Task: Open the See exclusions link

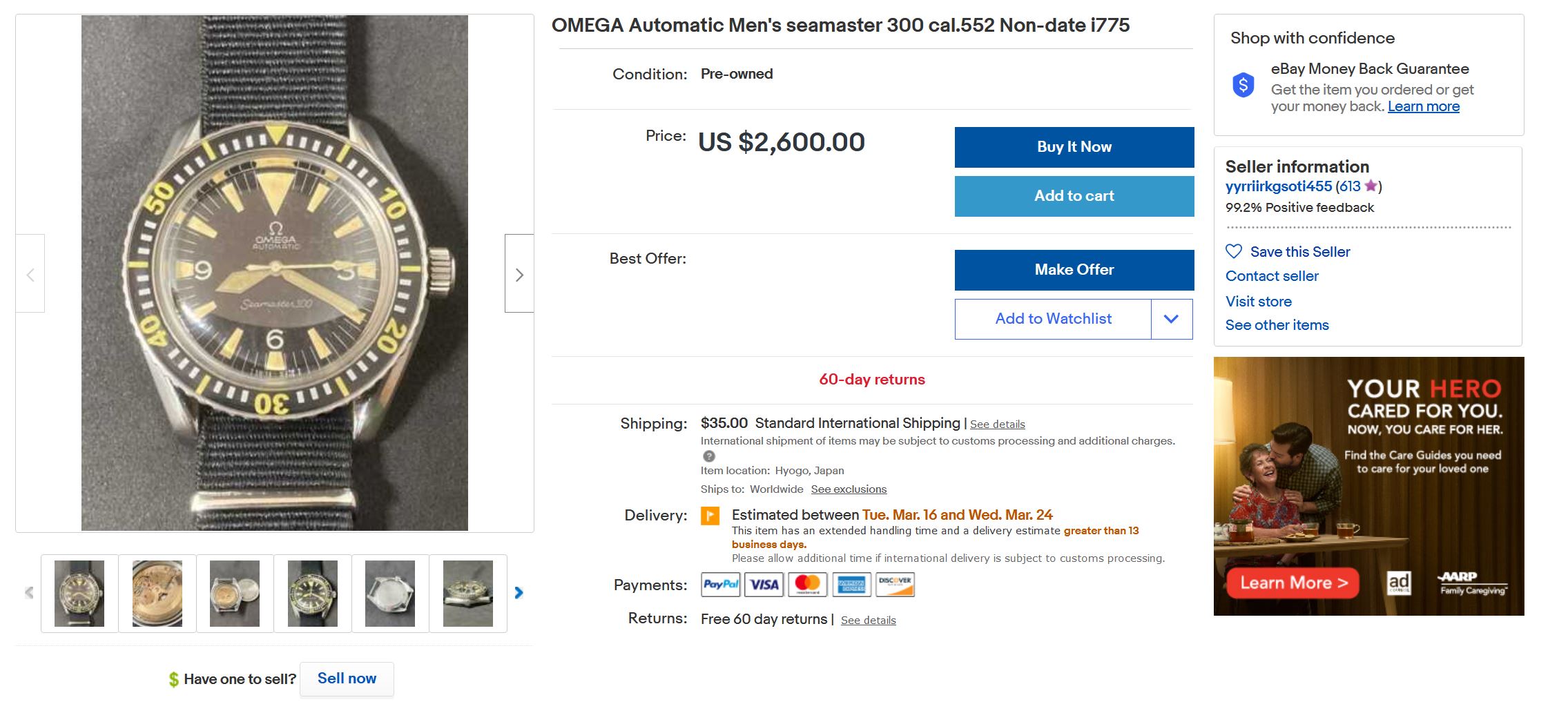Action: pyautogui.click(x=849, y=489)
